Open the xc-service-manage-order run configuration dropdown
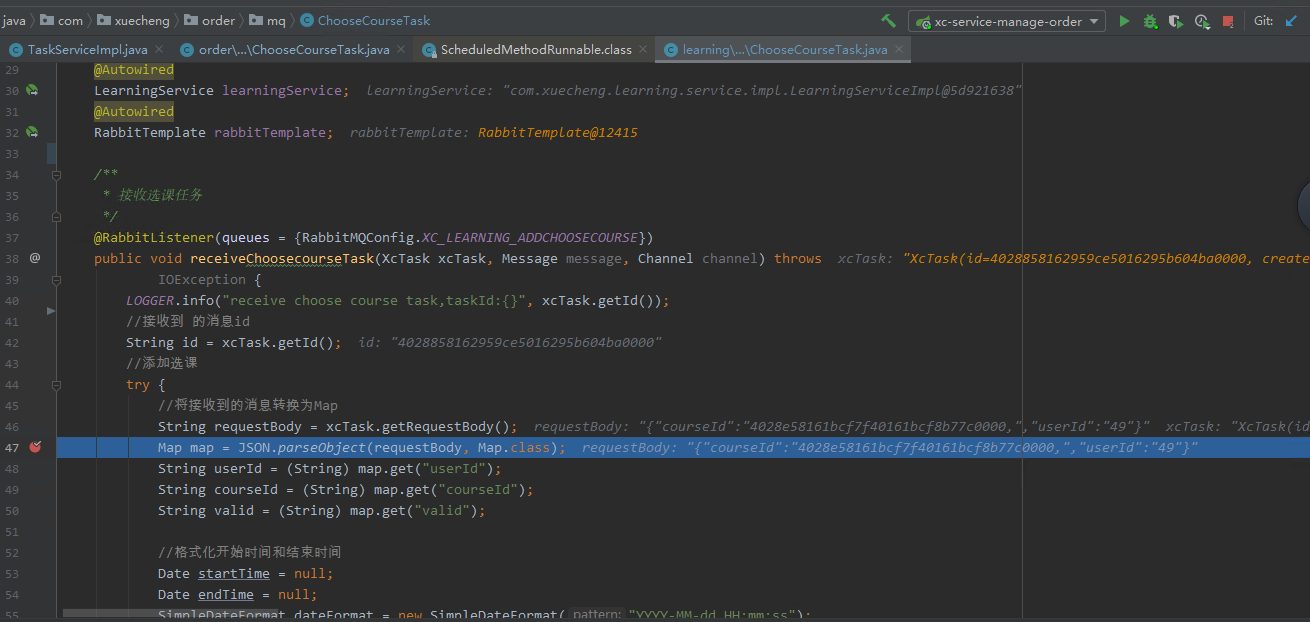 pyautogui.click(x=1006, y=21)
